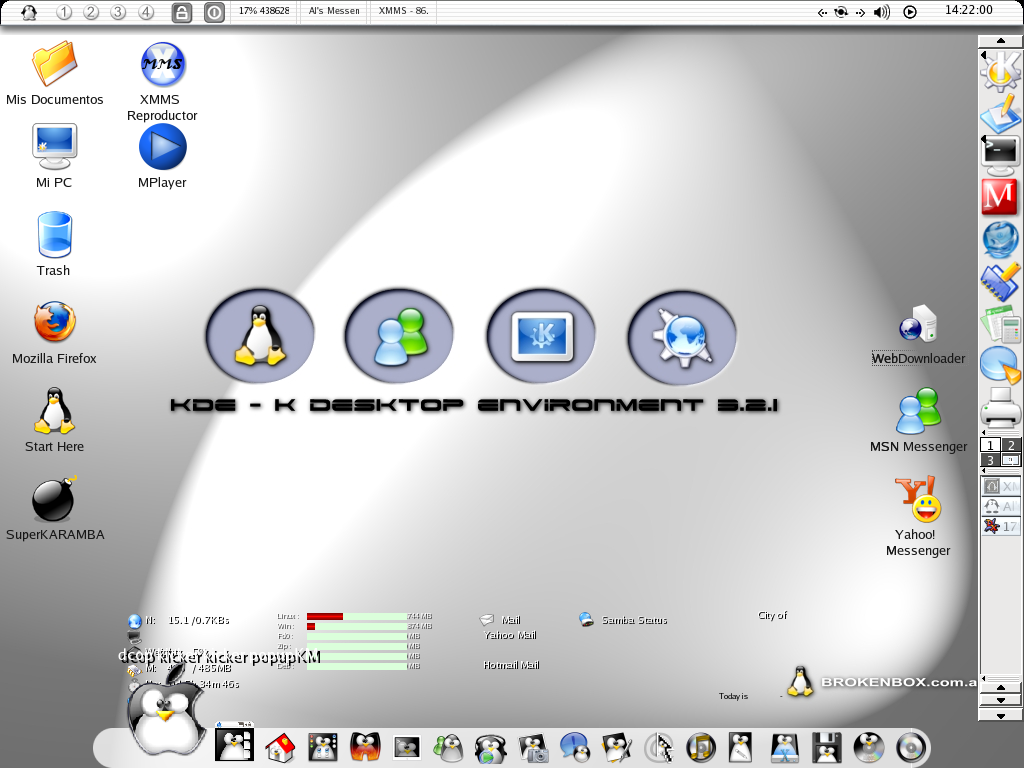Click the Tux penguin circle button
This screenshot has width=1024, height=768.
coord(260,336)
